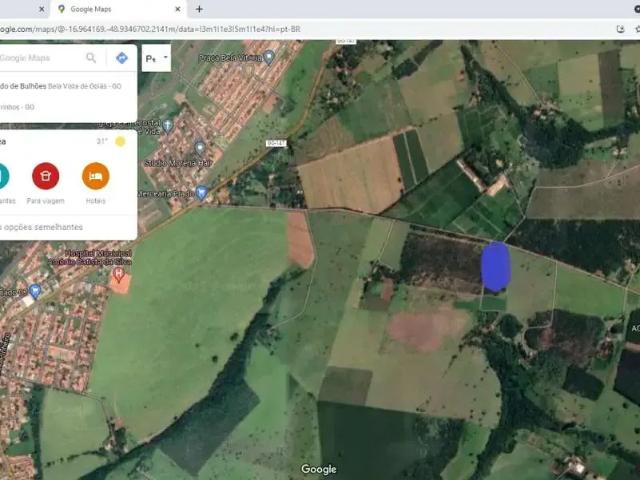Select the Studio Morena Hair pin

pyautogui.click(x=200, y=147)
